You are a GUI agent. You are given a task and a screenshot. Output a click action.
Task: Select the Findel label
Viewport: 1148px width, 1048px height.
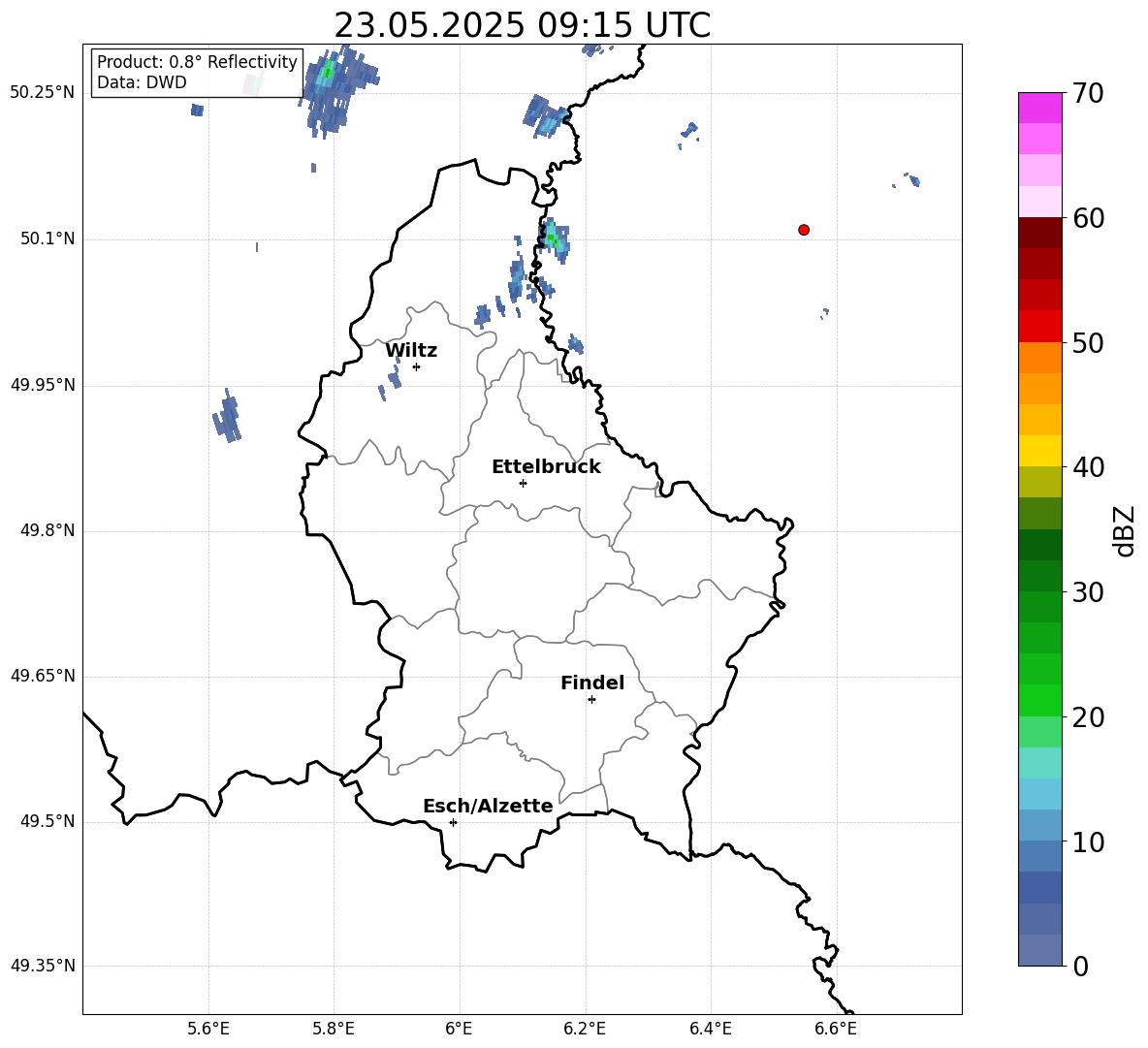click(x=592, y=683)
